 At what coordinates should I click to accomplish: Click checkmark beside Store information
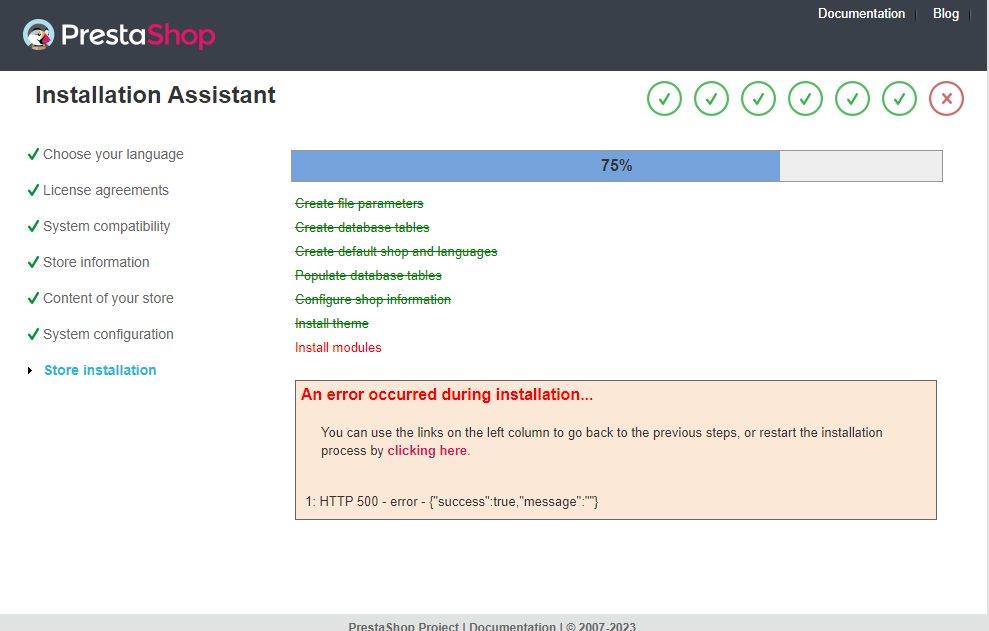(33, 262)
